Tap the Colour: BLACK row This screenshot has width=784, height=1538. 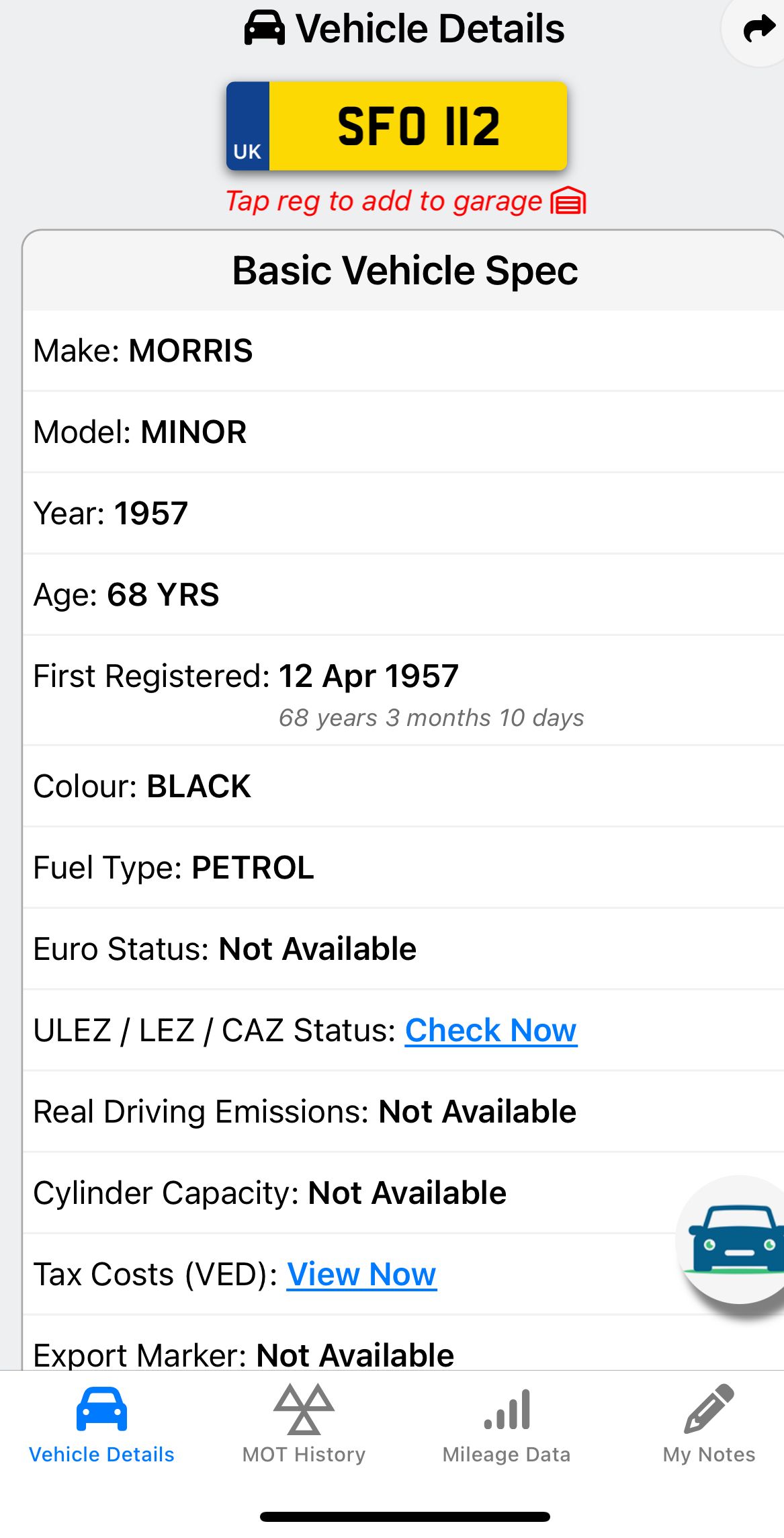[403, 786]
